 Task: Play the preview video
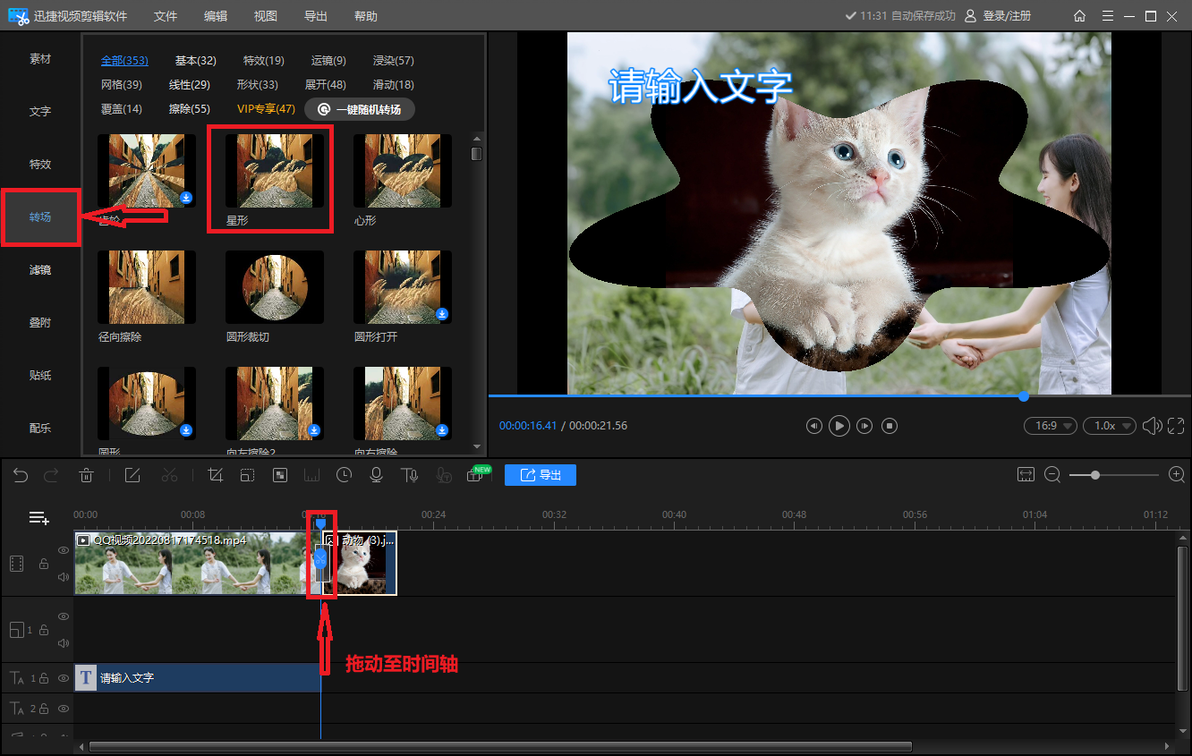(x=839, y=426)
